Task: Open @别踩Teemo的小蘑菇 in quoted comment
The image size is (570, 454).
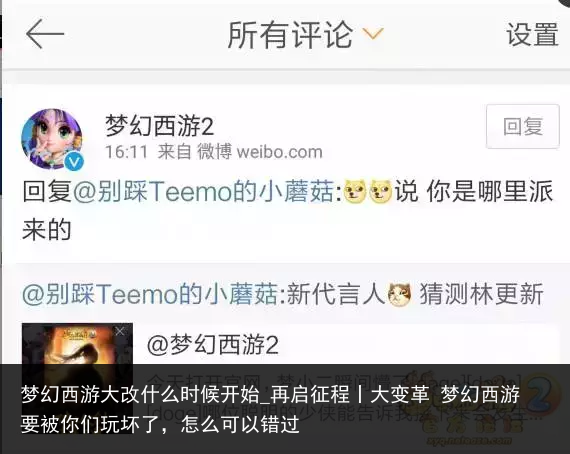Action: [x=150, y=294]
